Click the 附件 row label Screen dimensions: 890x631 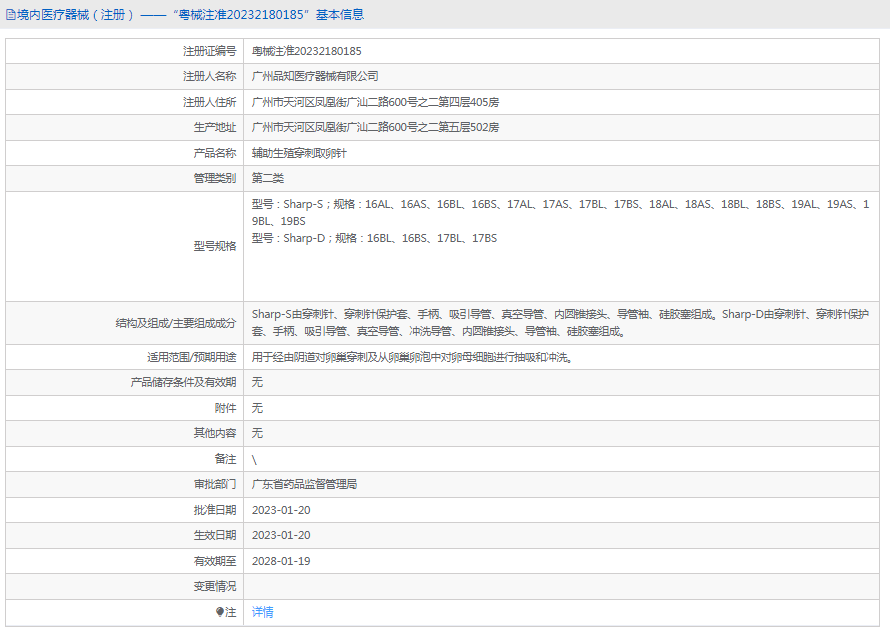(x=225, y=408)
